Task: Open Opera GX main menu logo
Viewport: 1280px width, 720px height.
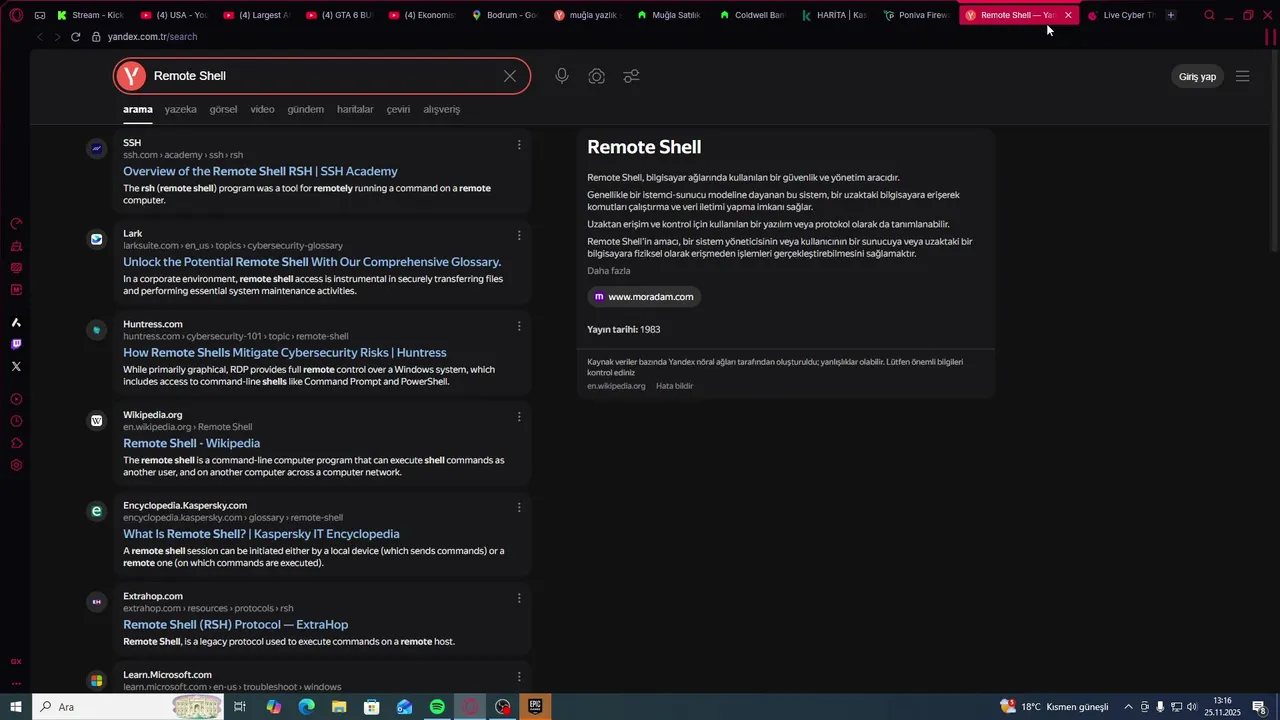Action: click(x=16, y=15)
